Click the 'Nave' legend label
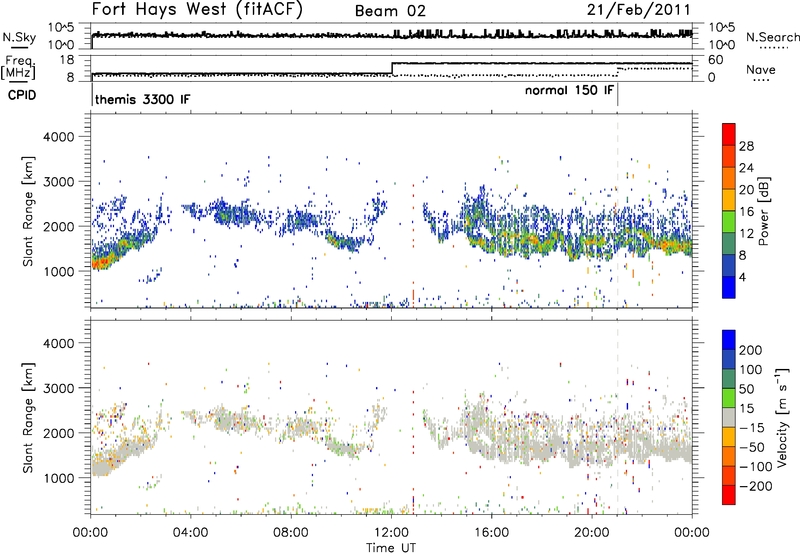Screen dimensions: 800x554 761,70
